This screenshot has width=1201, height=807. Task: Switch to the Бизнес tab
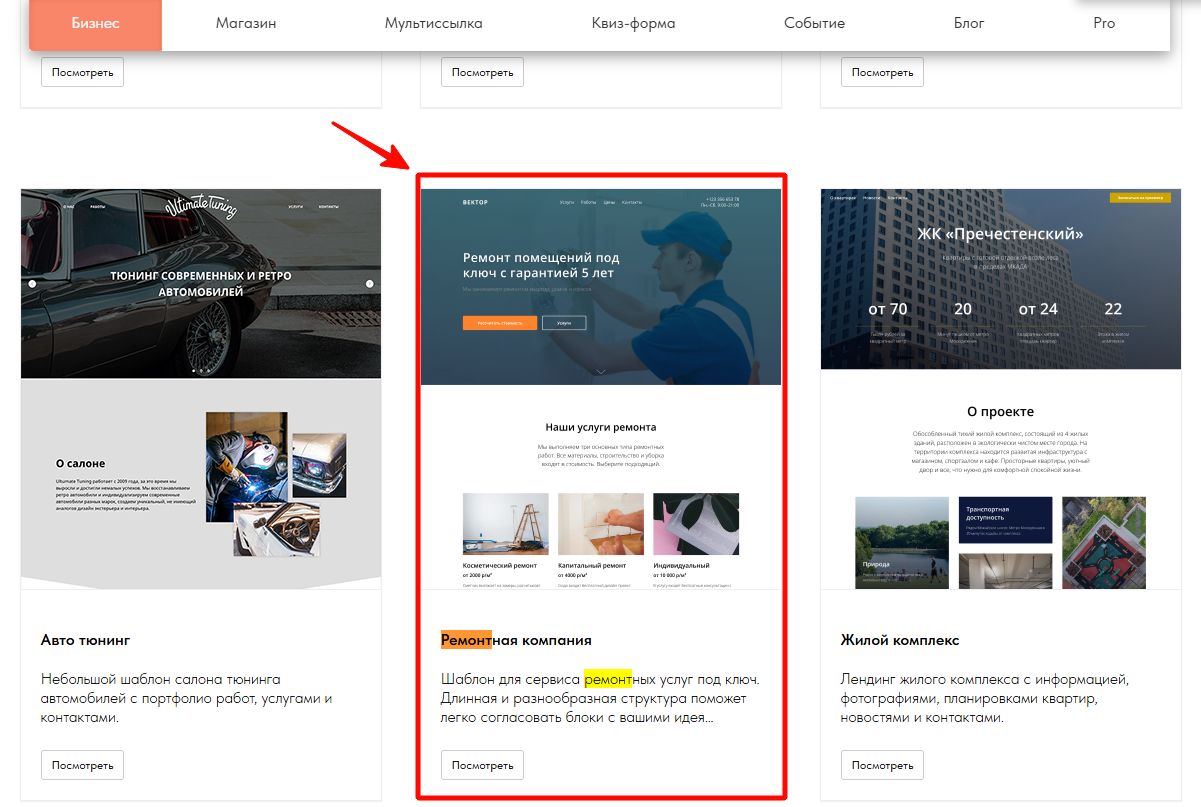[95, 23]
